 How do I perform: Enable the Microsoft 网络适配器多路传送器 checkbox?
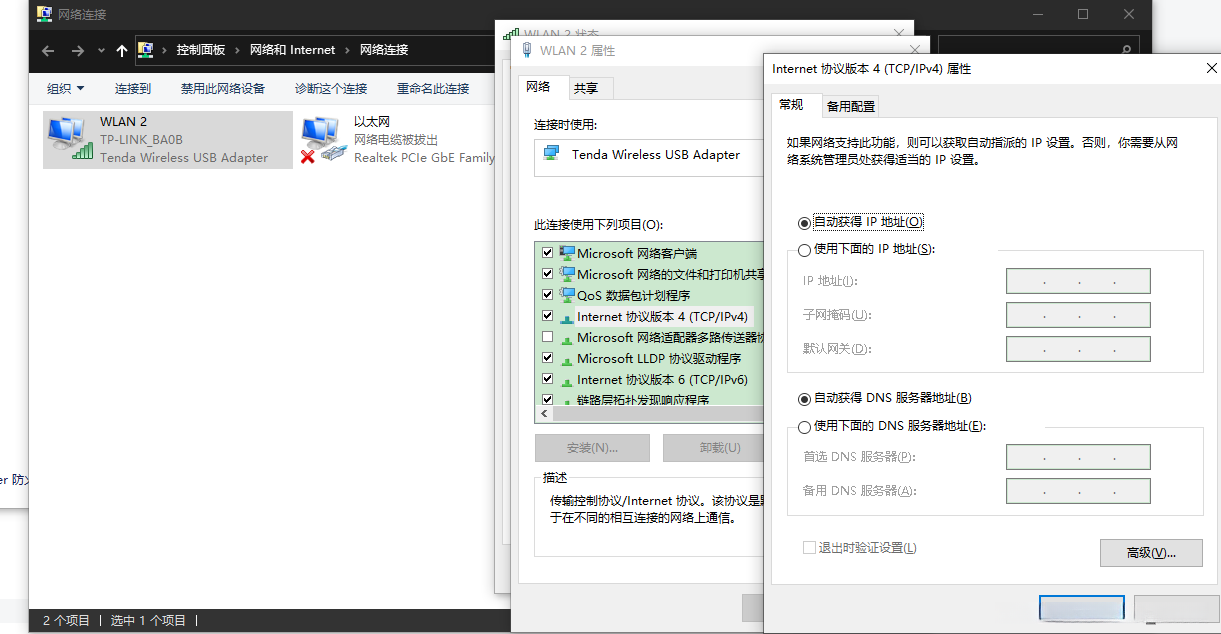pyautogui.click(x=547, y=337)
